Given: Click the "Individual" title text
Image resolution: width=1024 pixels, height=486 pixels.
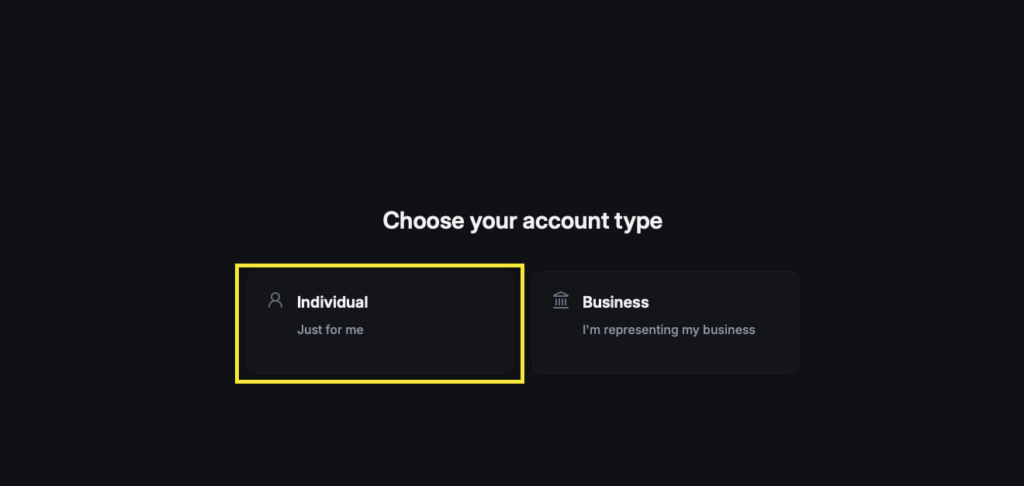Looking at the screenshot, I should pos(332,302).
